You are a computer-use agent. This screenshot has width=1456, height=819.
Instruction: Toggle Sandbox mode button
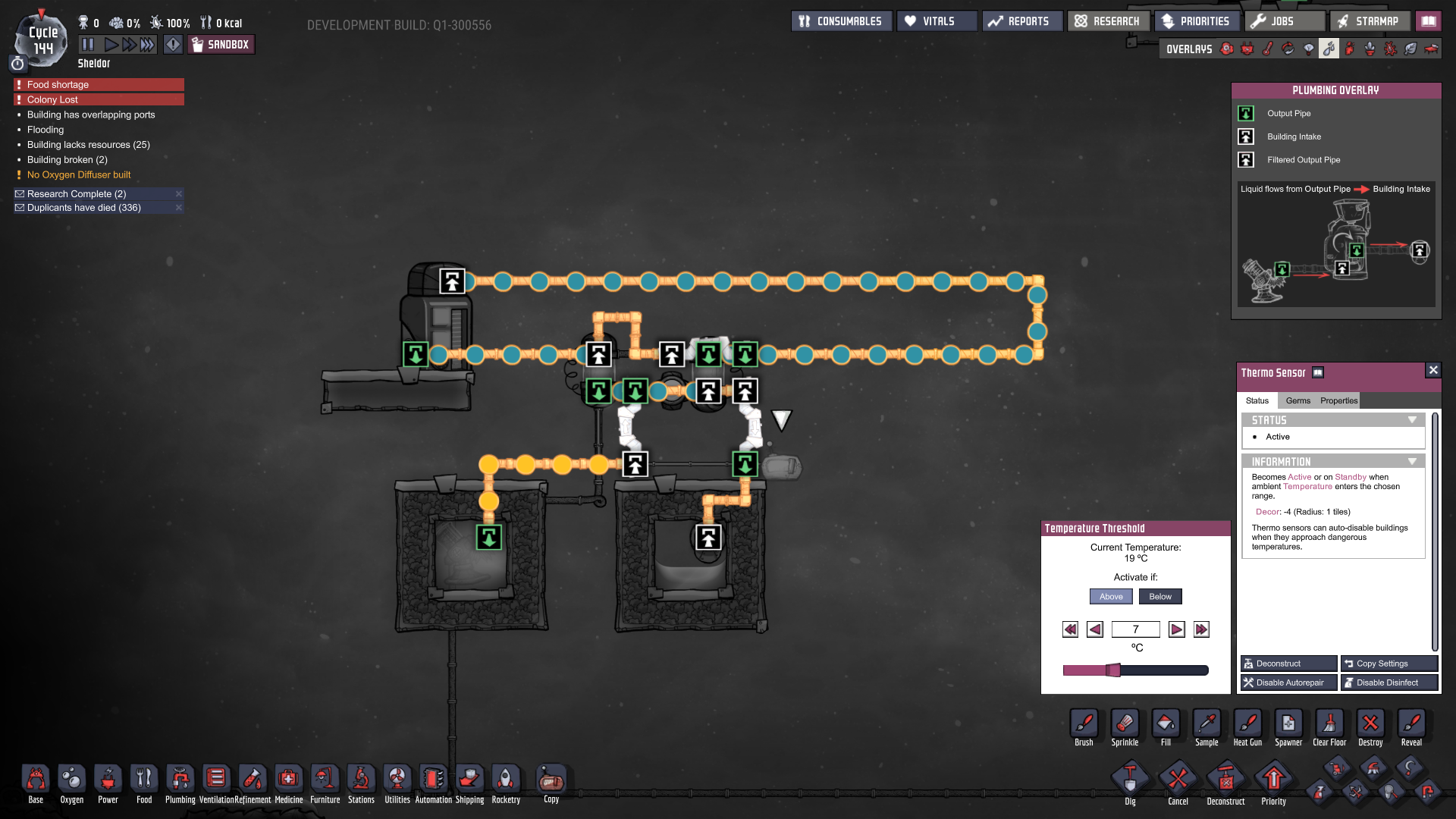(221, 45)
